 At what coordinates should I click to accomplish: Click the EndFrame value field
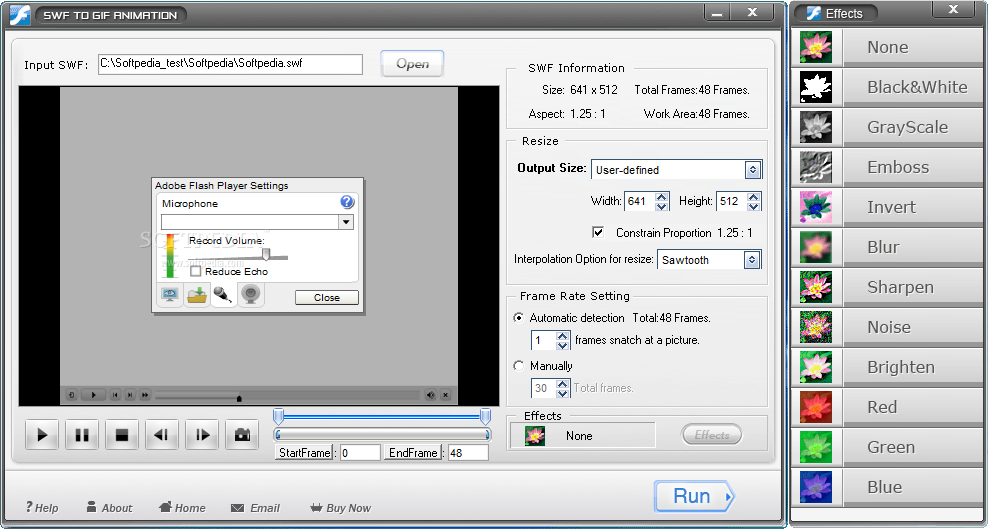tap(468, 453)
